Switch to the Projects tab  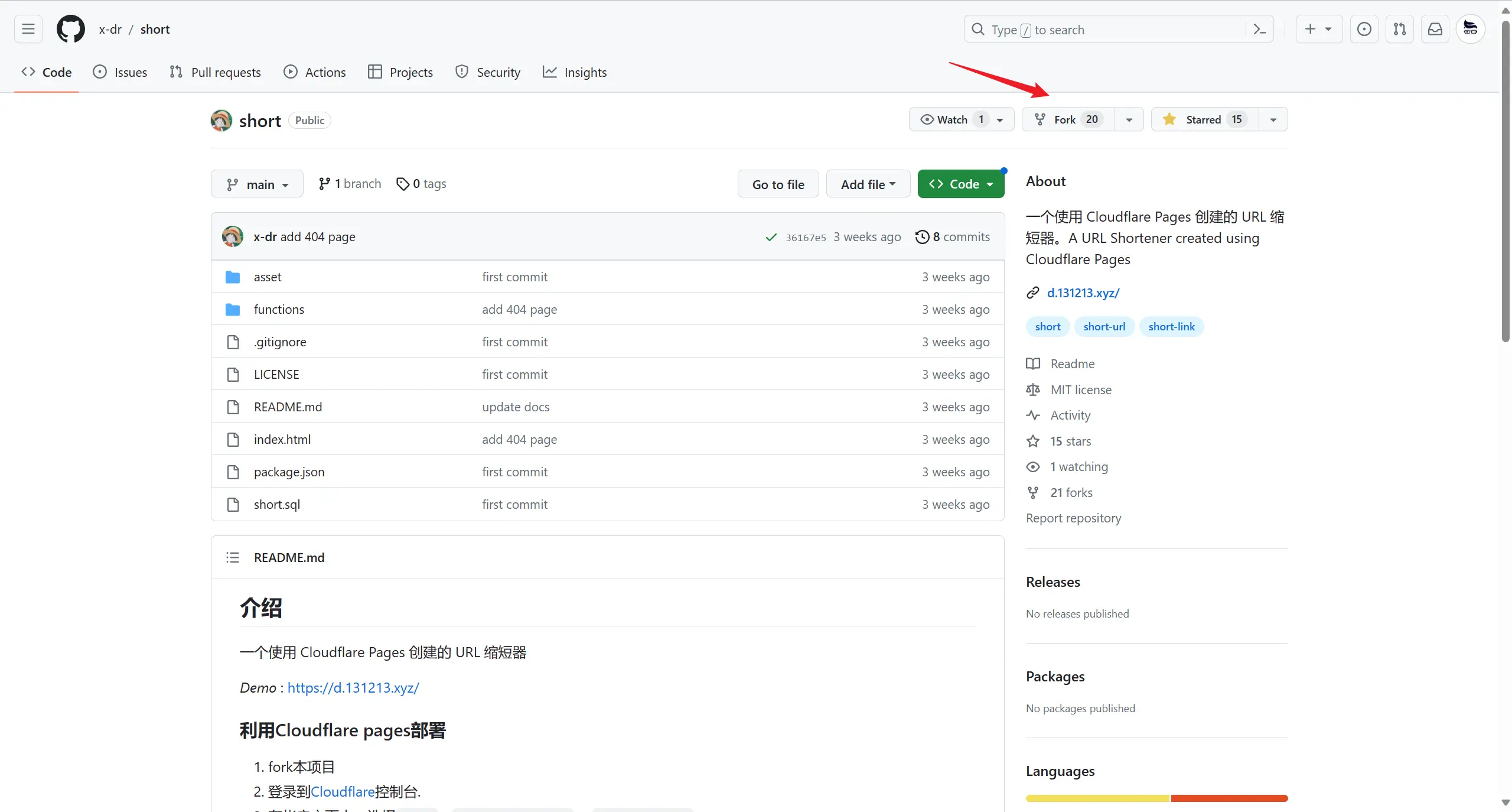[x=400, y=72]
